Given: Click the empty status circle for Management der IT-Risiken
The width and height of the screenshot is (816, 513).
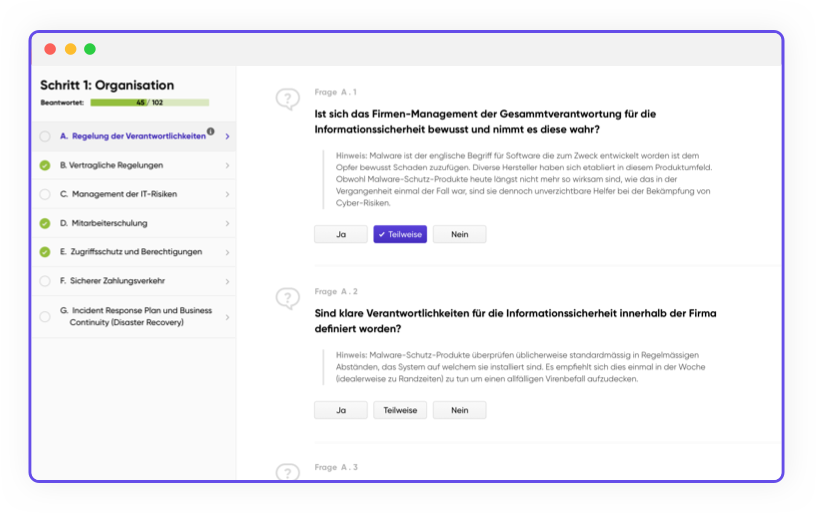Looking at the screenshot, I should tap(45, 194).
